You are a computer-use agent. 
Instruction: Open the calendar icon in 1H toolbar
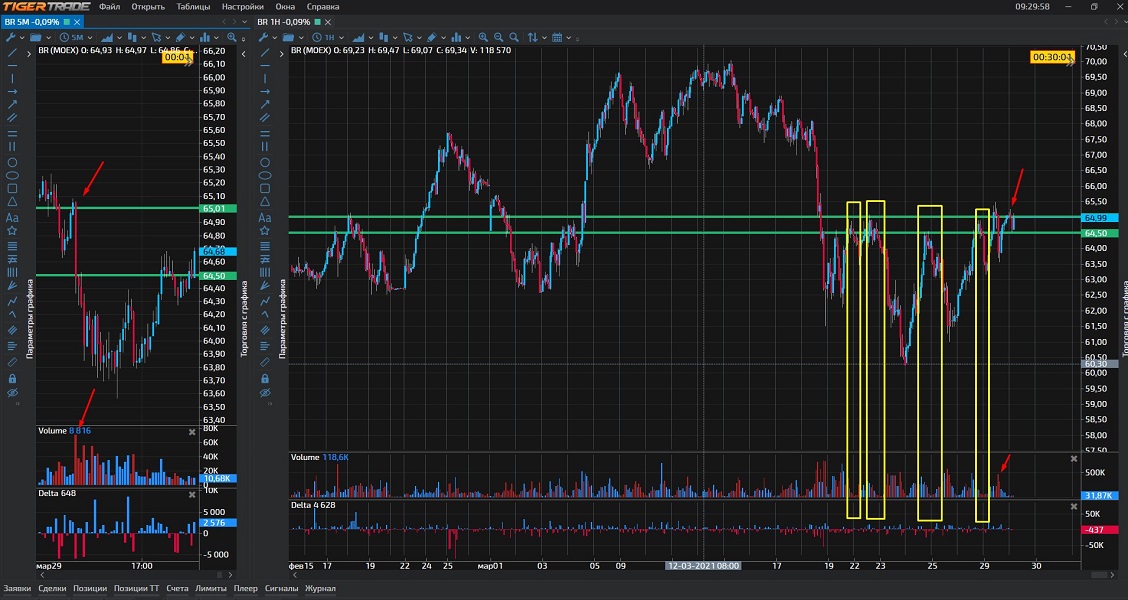(x=557, y=37)
